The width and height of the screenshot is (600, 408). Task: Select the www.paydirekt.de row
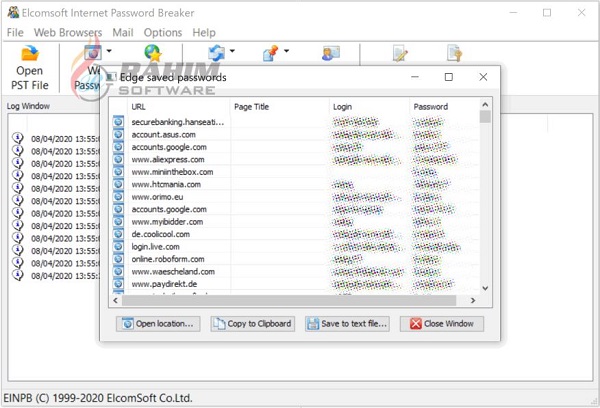pyautogui.click(x=295, y=284)
